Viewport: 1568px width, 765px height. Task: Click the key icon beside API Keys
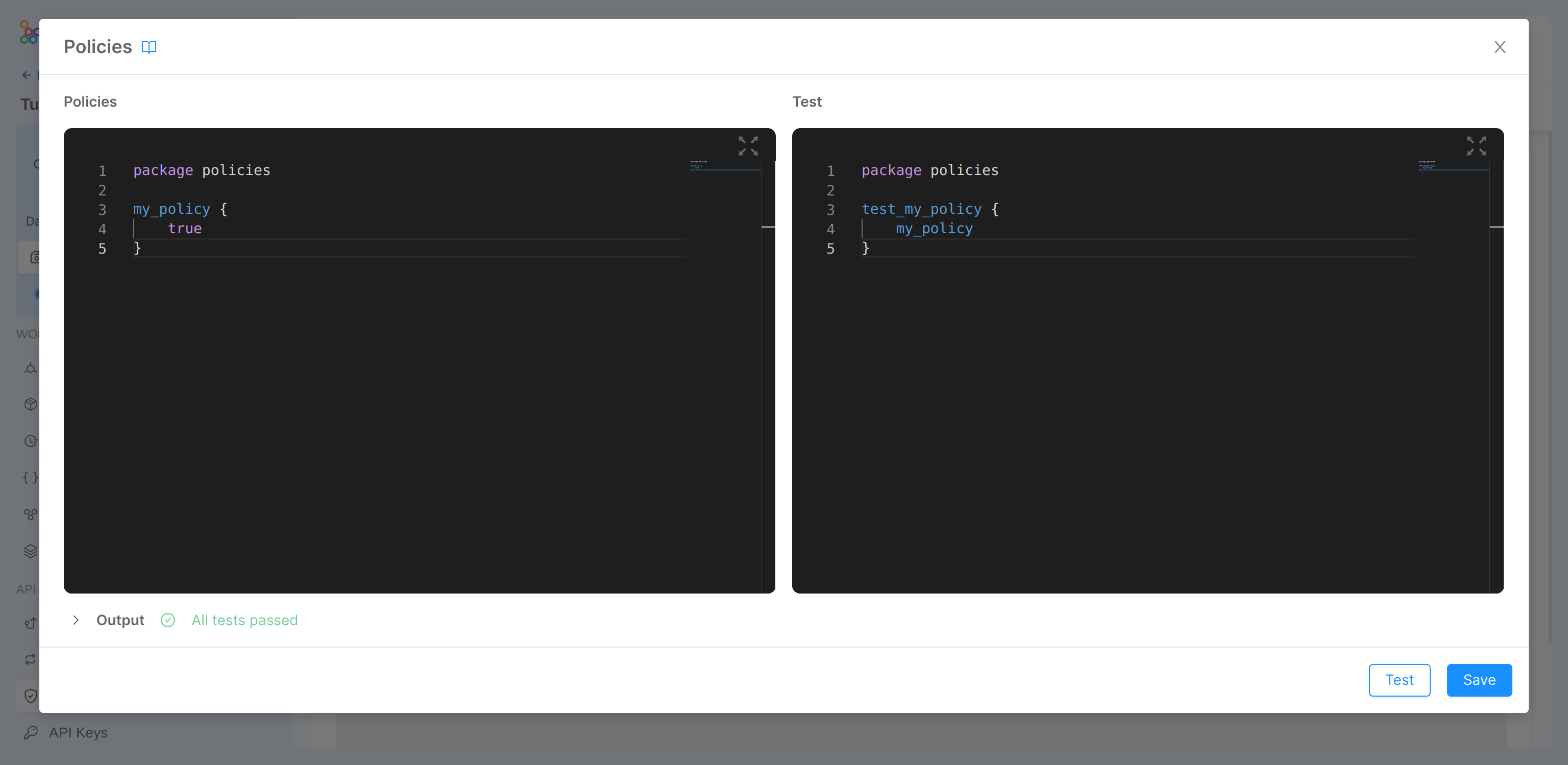(31, 732)
